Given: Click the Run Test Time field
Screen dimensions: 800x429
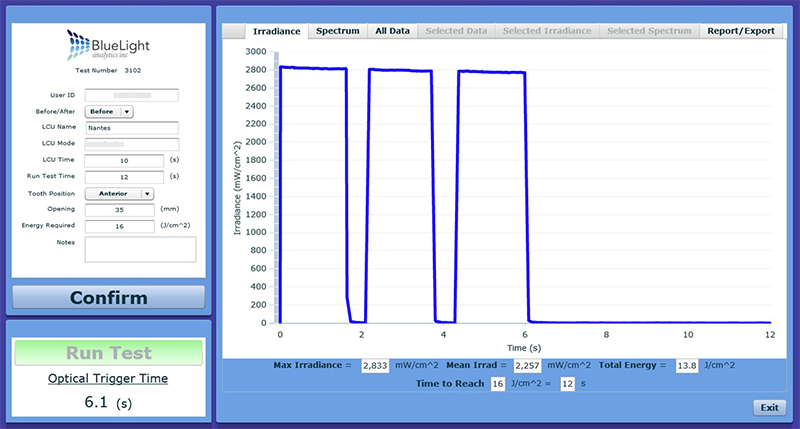Looking at the screenshot, I should pos(124,177).
